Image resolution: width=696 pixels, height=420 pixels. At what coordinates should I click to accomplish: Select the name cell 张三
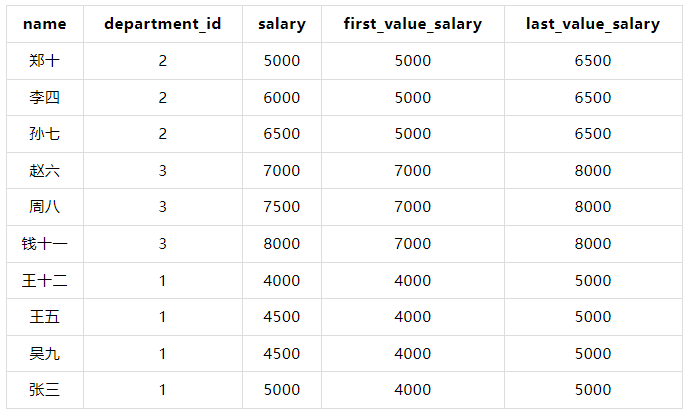coord(44,390)
